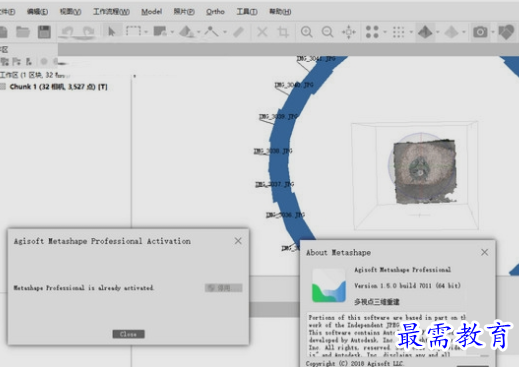Screen dimensions: 519x367
Task: Open the tiled model view dropdown arrow
Action: tap(464, 32)
